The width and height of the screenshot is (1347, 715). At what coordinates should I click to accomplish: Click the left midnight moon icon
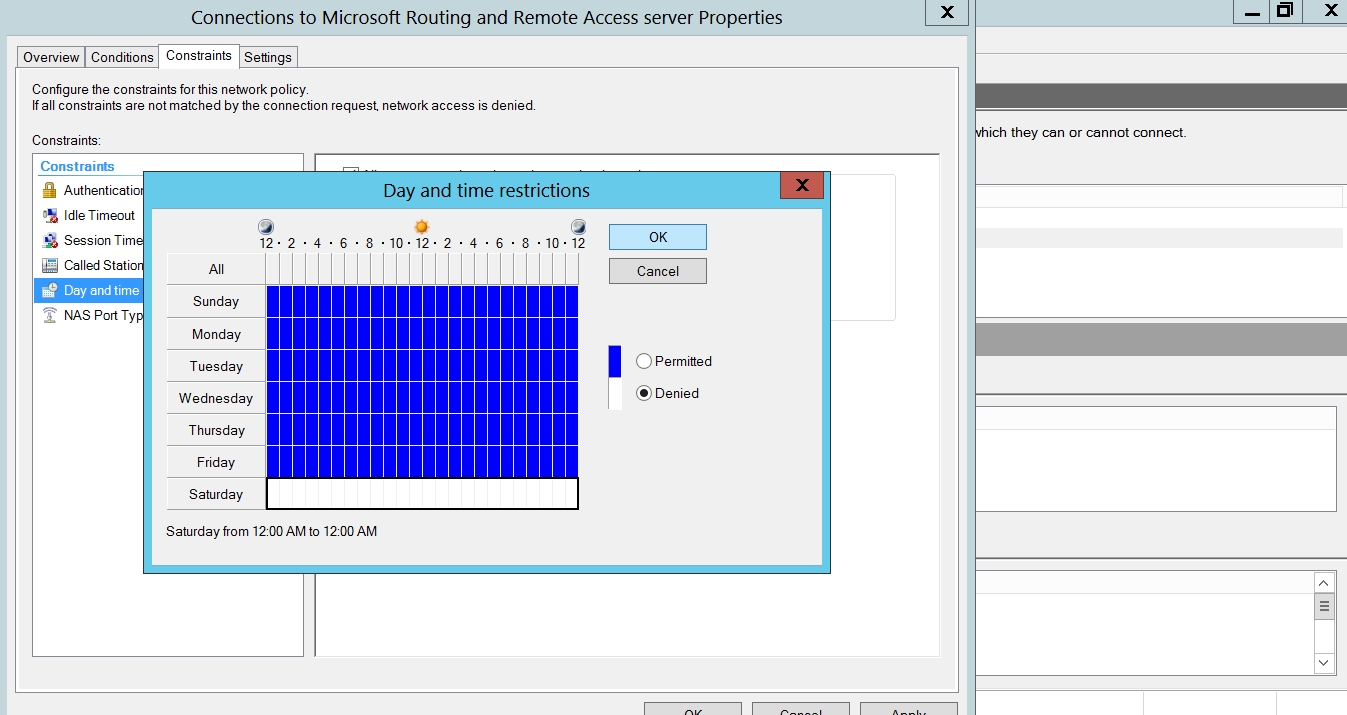[x=266, y=227]
